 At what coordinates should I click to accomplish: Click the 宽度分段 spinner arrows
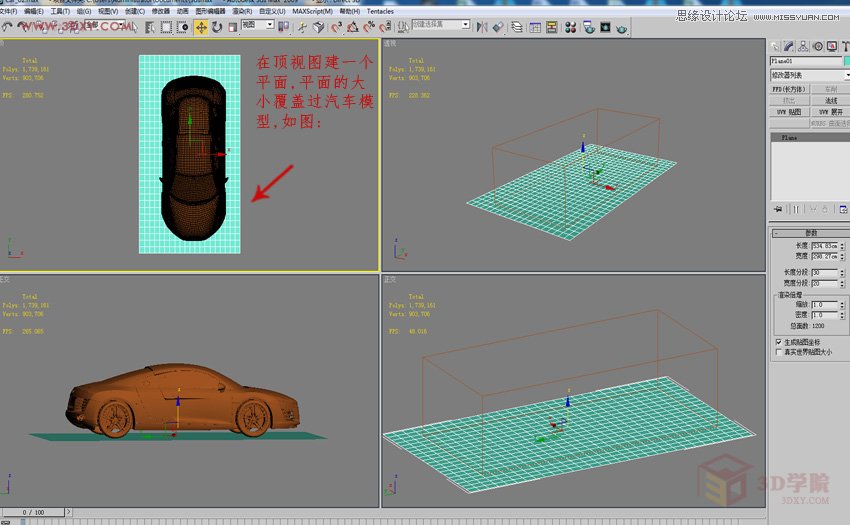(x=842, y=284)
